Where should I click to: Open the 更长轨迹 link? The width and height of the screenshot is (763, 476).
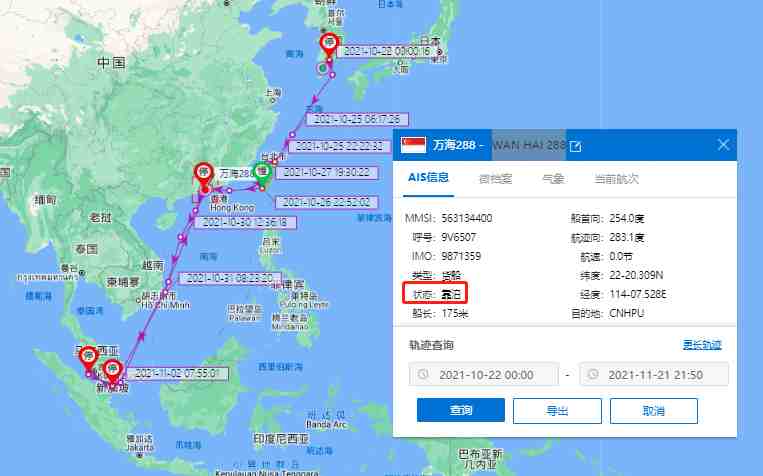pyautogui.click(x=701, y=345)
